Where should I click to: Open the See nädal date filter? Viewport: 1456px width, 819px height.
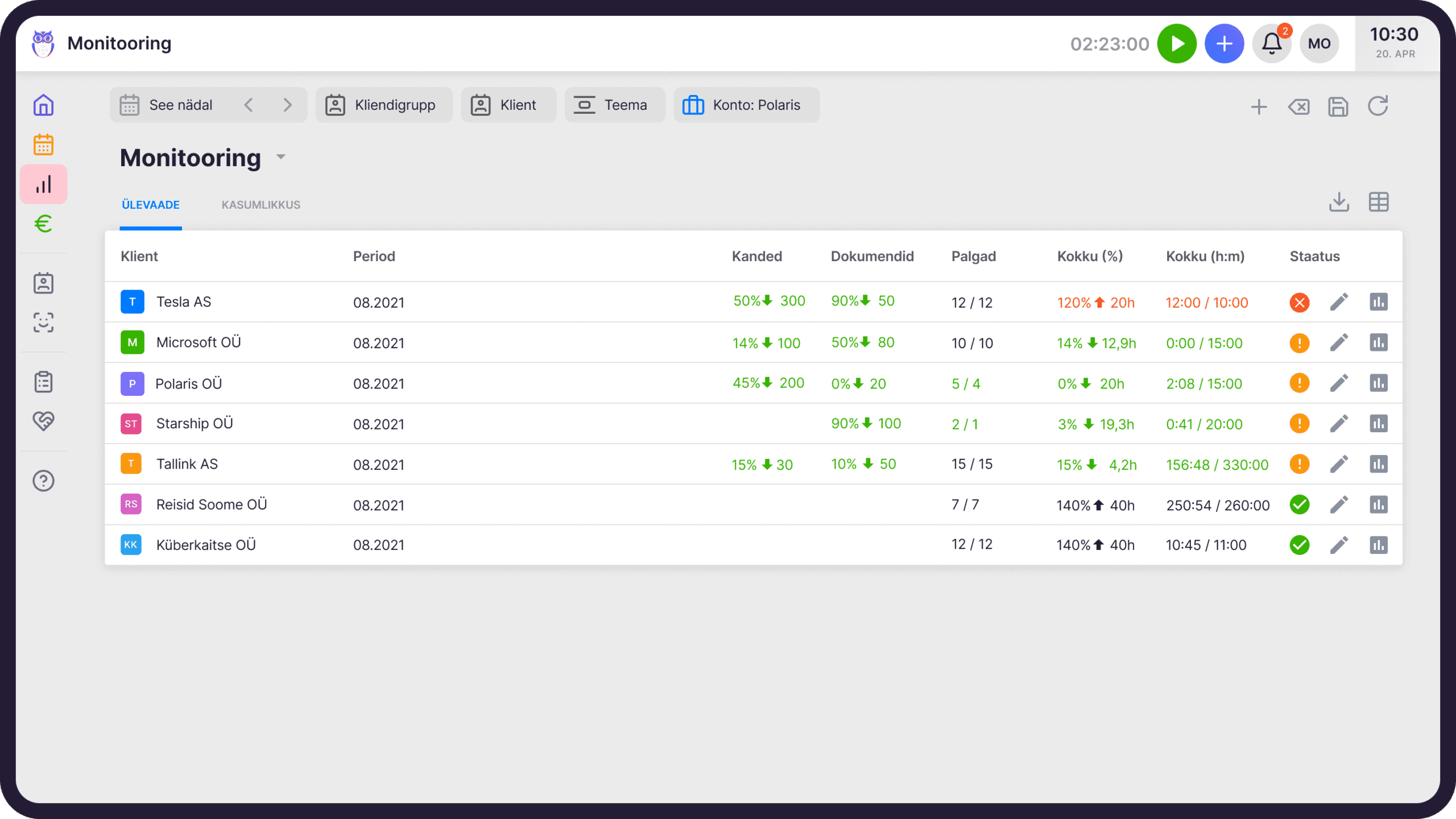point(180,105)
